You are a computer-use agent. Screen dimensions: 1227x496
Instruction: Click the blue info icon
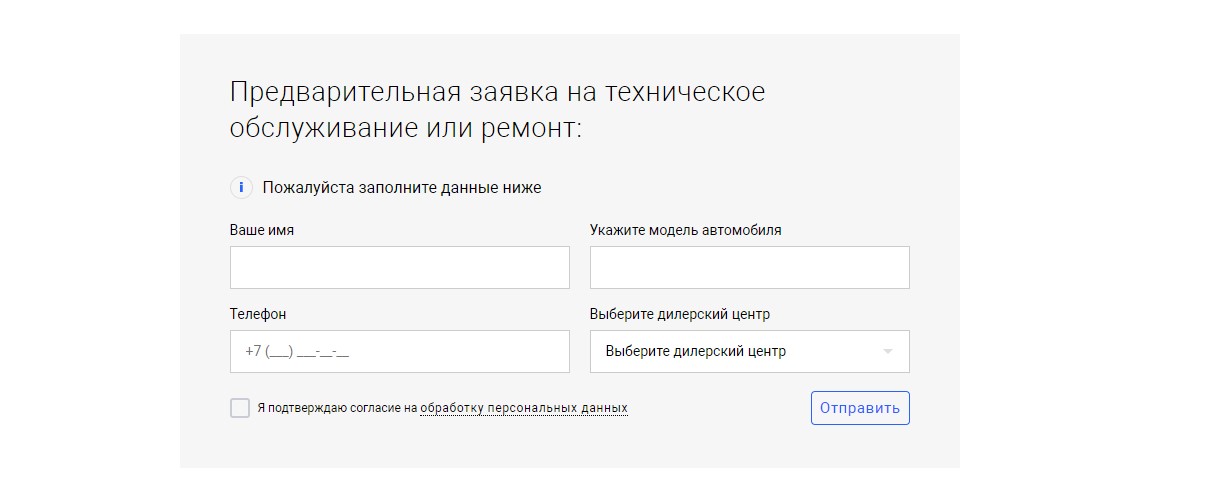click(241, 187)
